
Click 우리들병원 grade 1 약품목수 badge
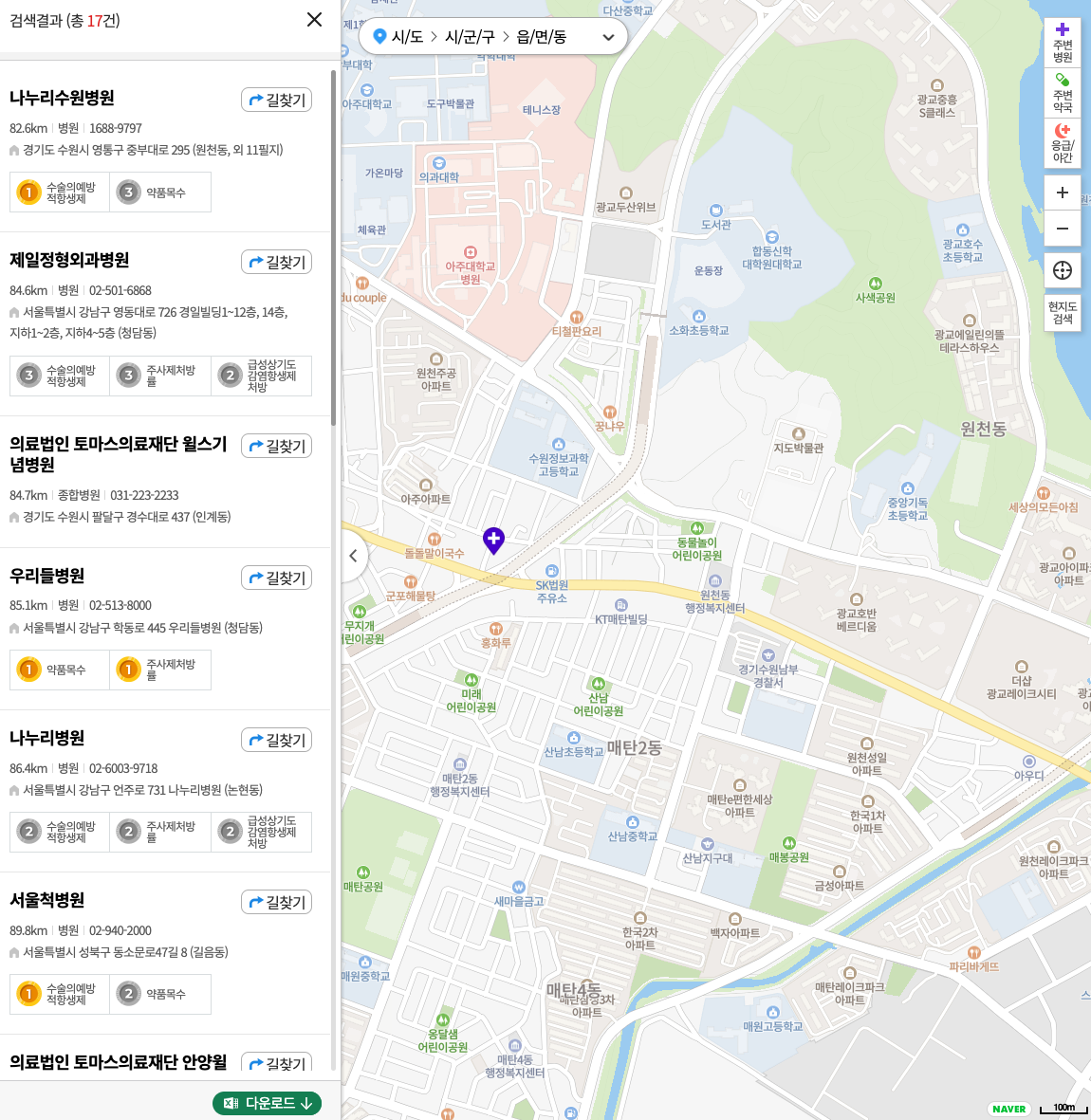(60, 670)
